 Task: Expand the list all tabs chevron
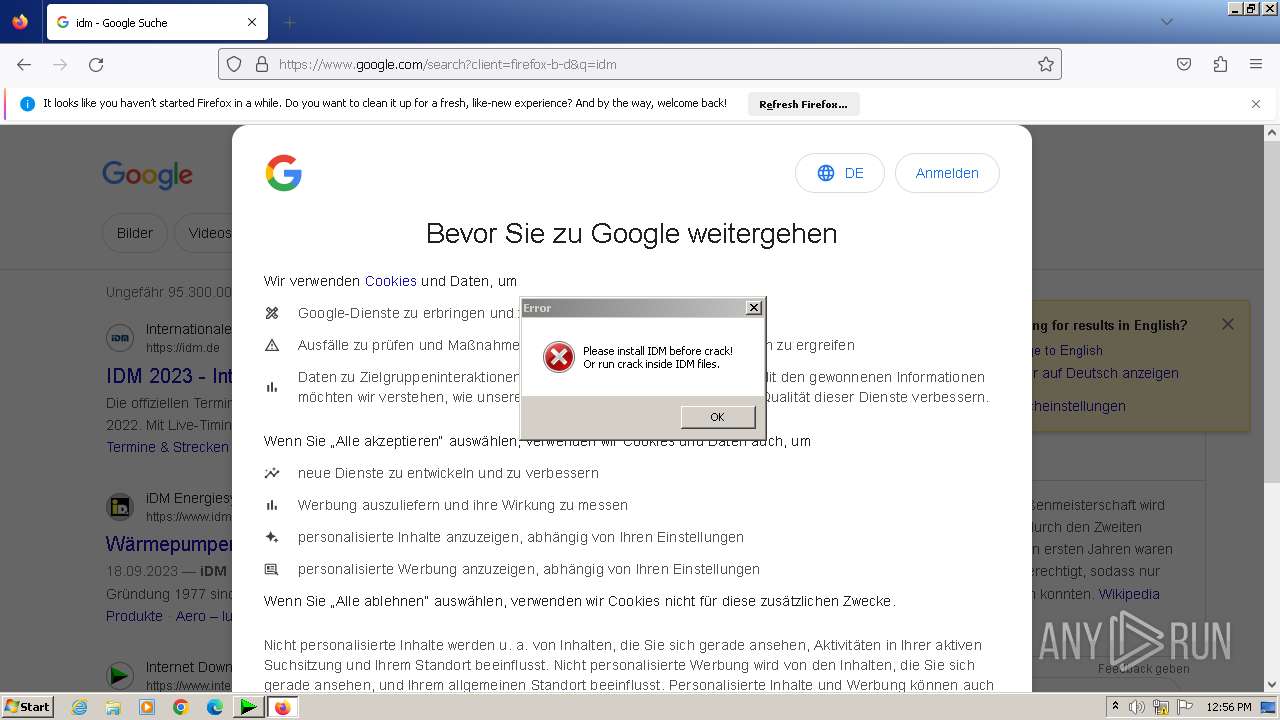coord(1166,22)
